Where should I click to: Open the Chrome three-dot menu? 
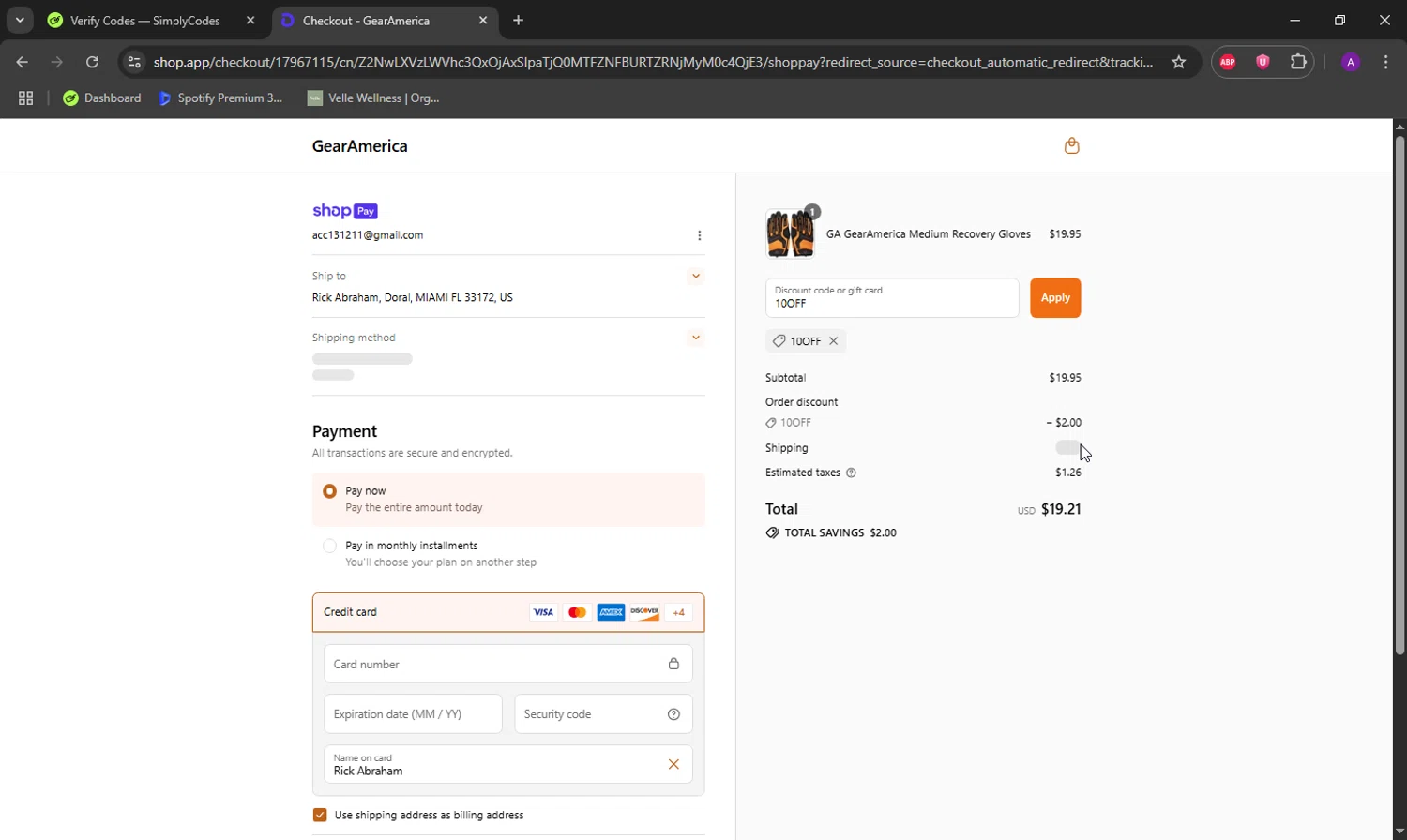(1386, 62)
